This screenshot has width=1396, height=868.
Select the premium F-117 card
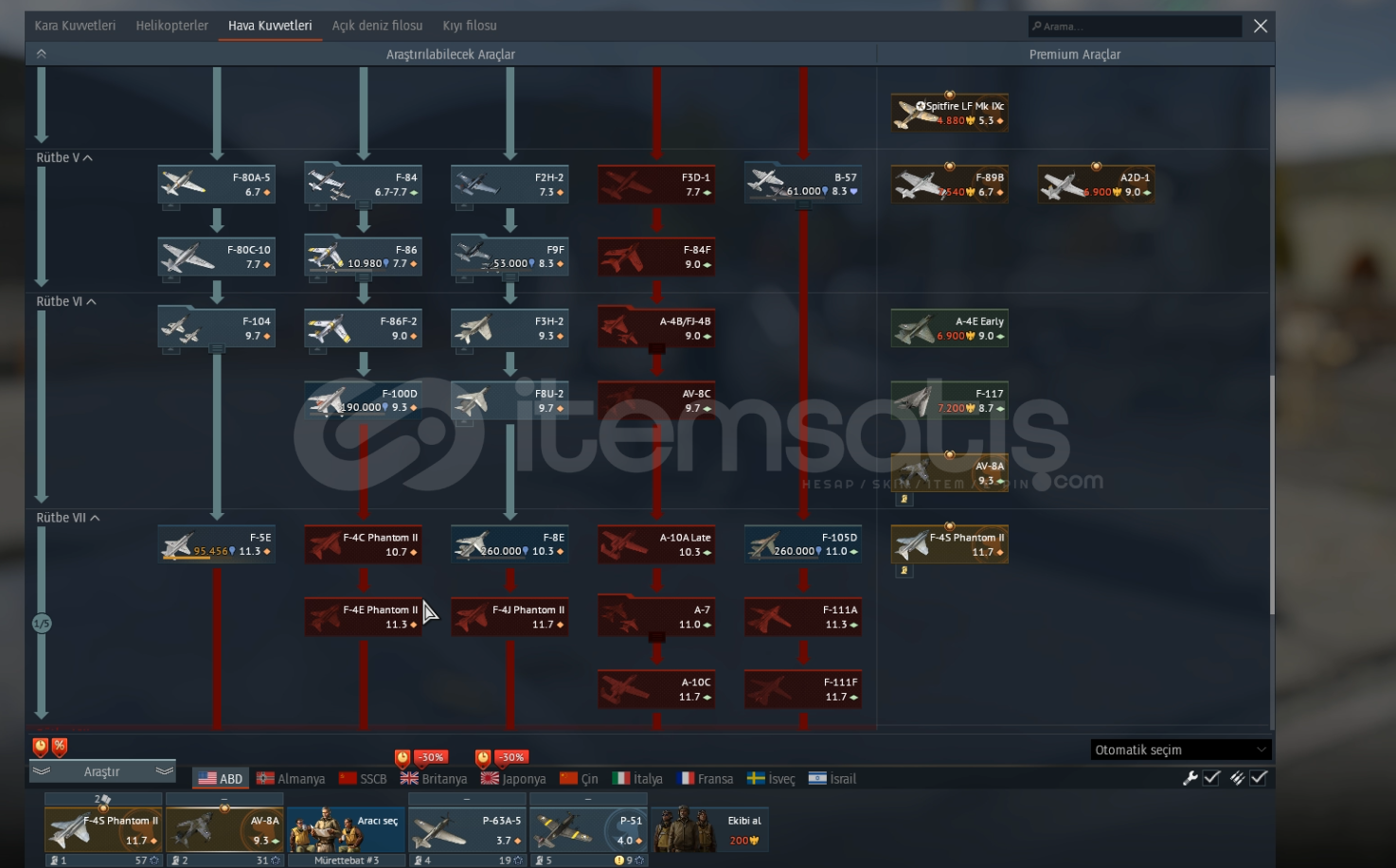[950, 400]
